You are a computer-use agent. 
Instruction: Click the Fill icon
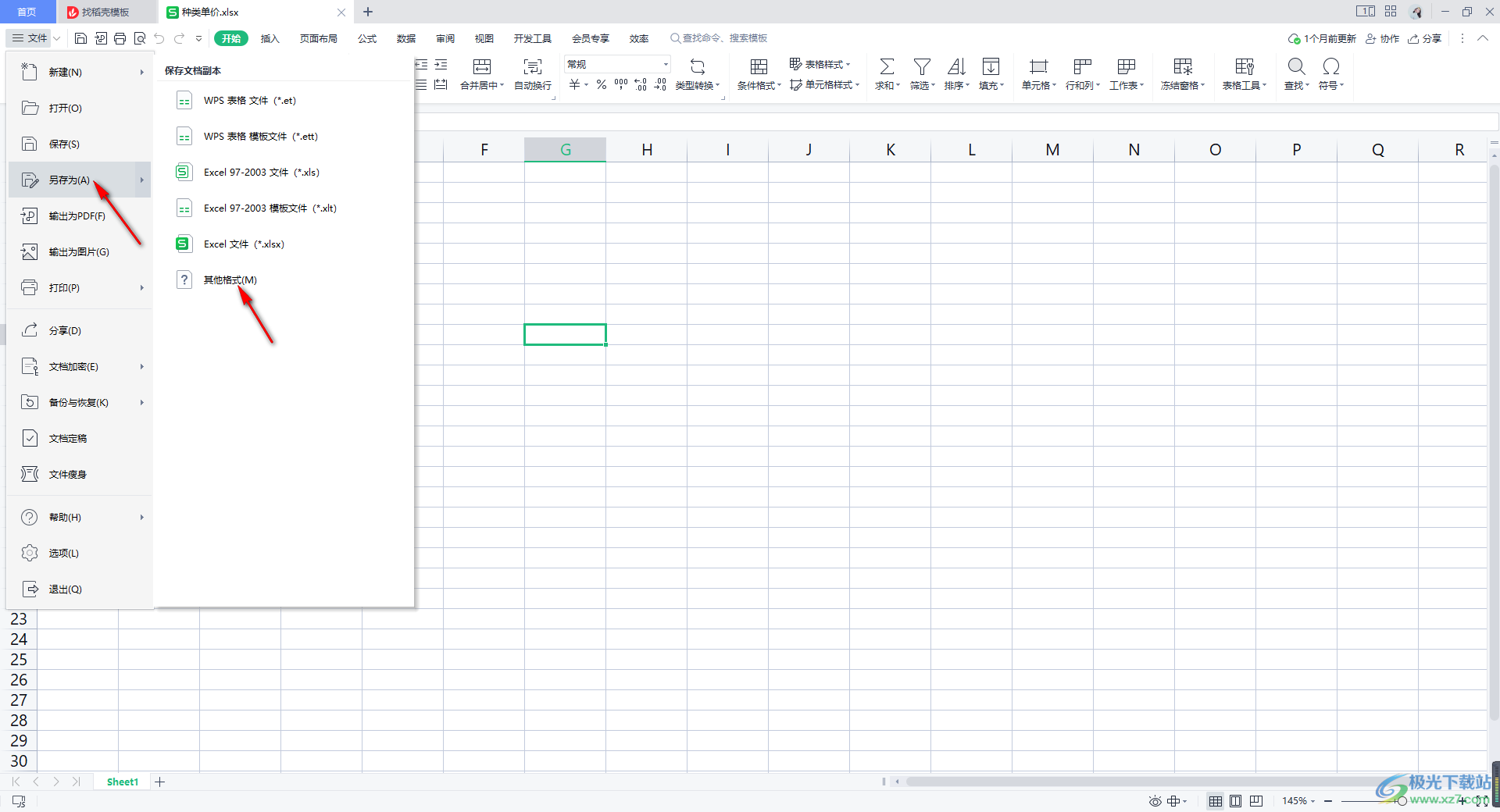coord(991,66)
